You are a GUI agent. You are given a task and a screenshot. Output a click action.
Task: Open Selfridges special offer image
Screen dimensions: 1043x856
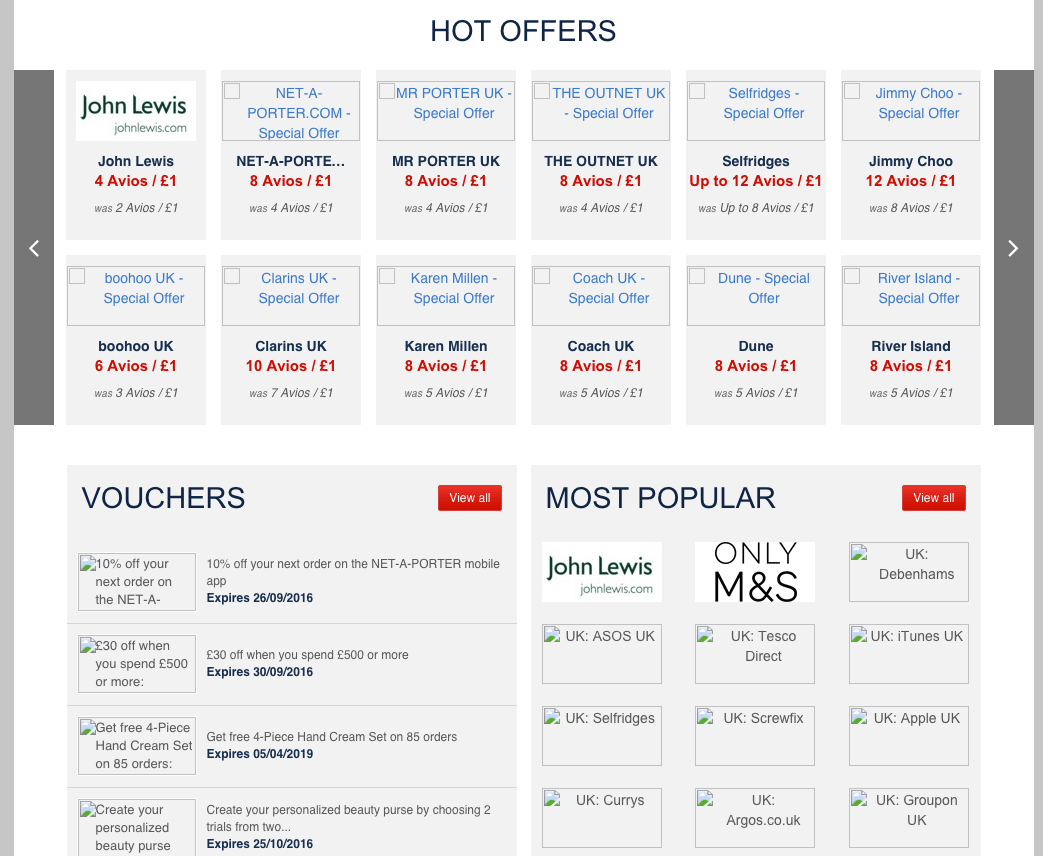tap(756, 111)
